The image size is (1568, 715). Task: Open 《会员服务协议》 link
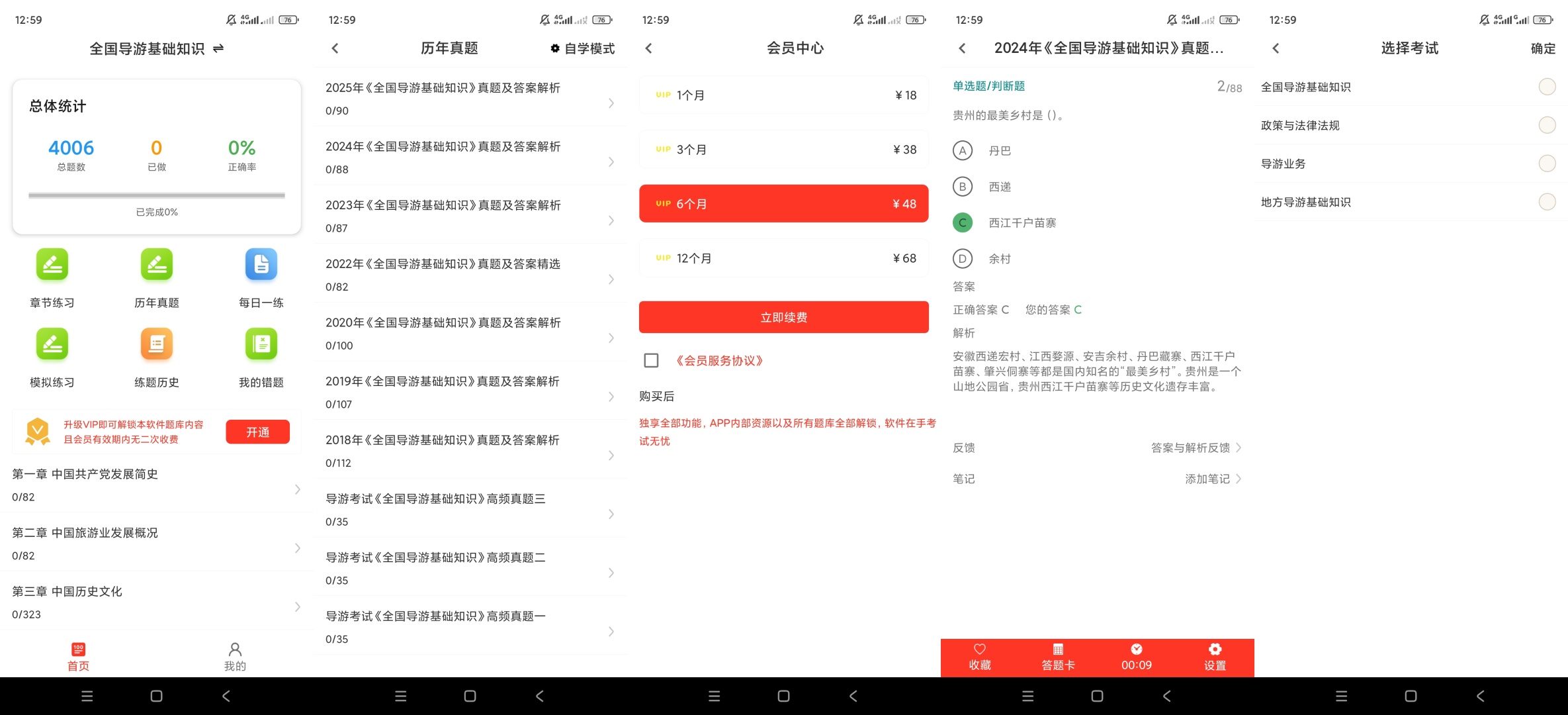719,360
